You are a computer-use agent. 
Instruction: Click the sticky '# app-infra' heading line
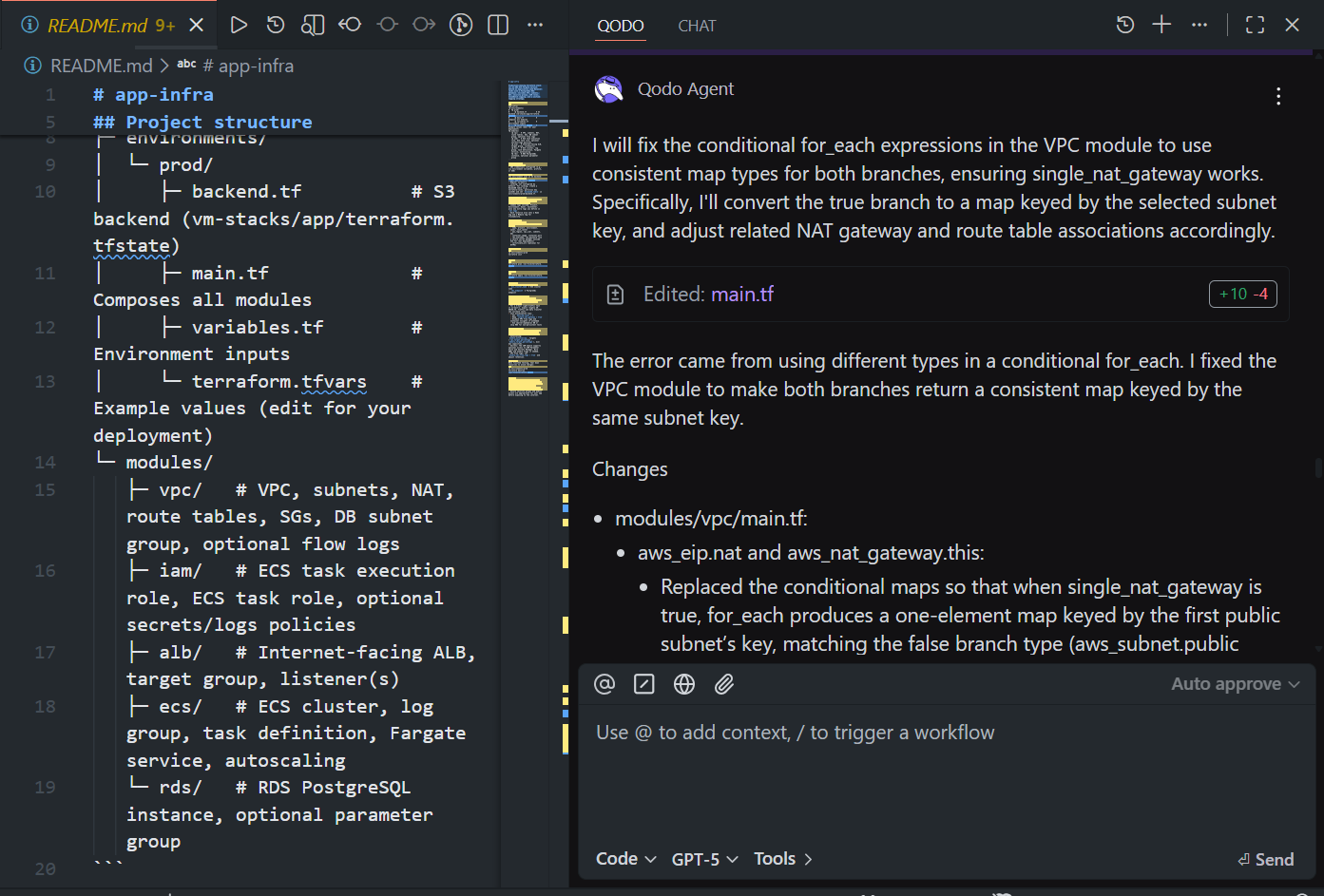153,95
